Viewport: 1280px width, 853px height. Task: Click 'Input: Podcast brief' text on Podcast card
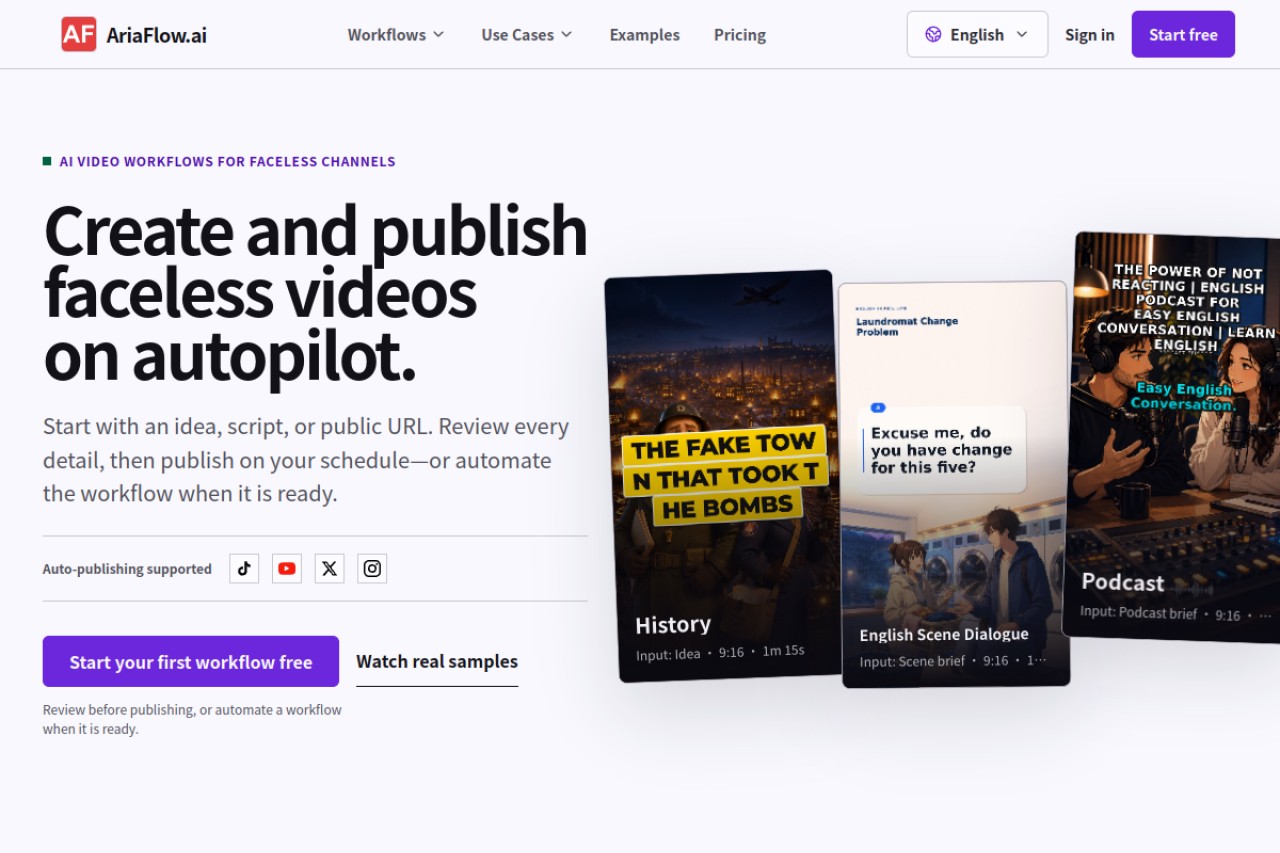point(1138,612)
